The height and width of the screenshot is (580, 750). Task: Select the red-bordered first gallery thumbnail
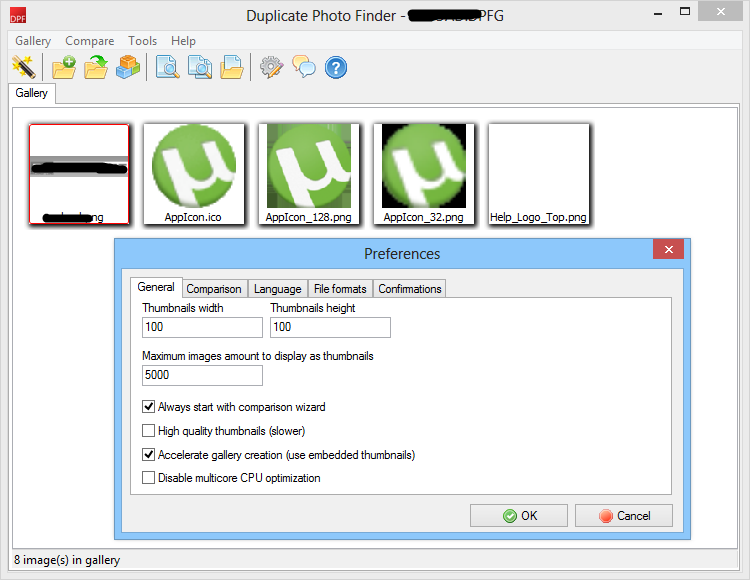pos(79,174)
